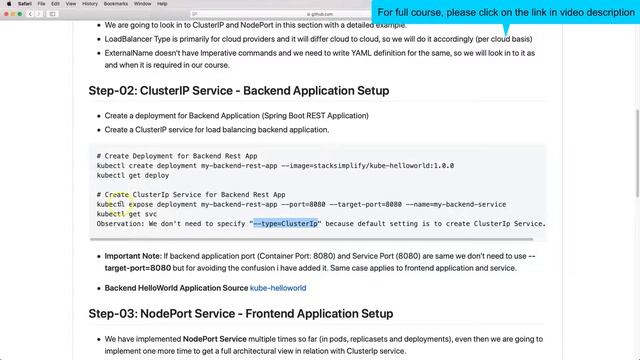Click the Step-03 NodePort Service heading

click(x=241, y=313)
